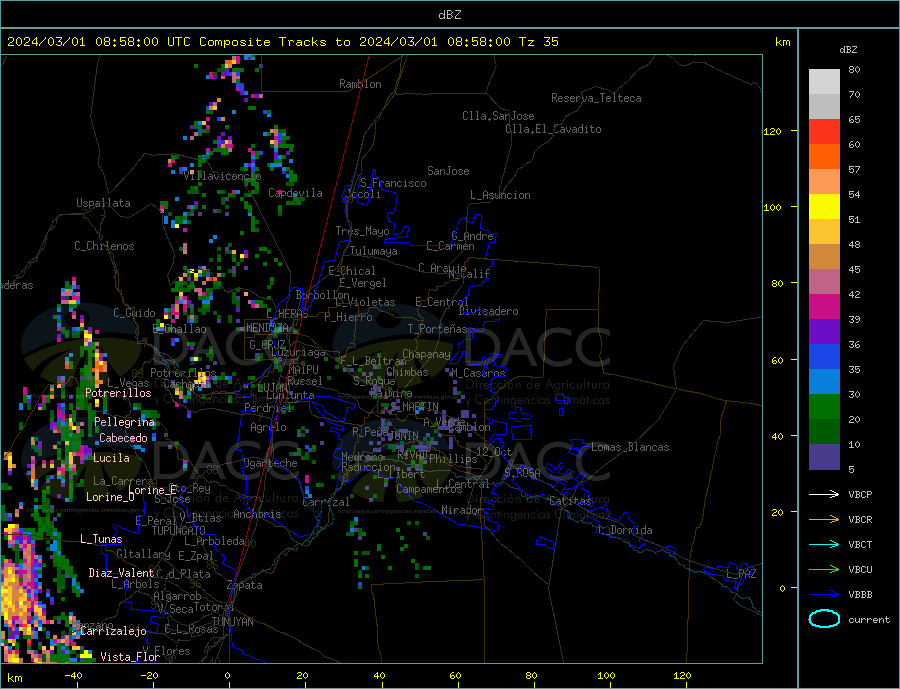
Task: Select the red 65 dBZ color band
Action: click(824, 131)
